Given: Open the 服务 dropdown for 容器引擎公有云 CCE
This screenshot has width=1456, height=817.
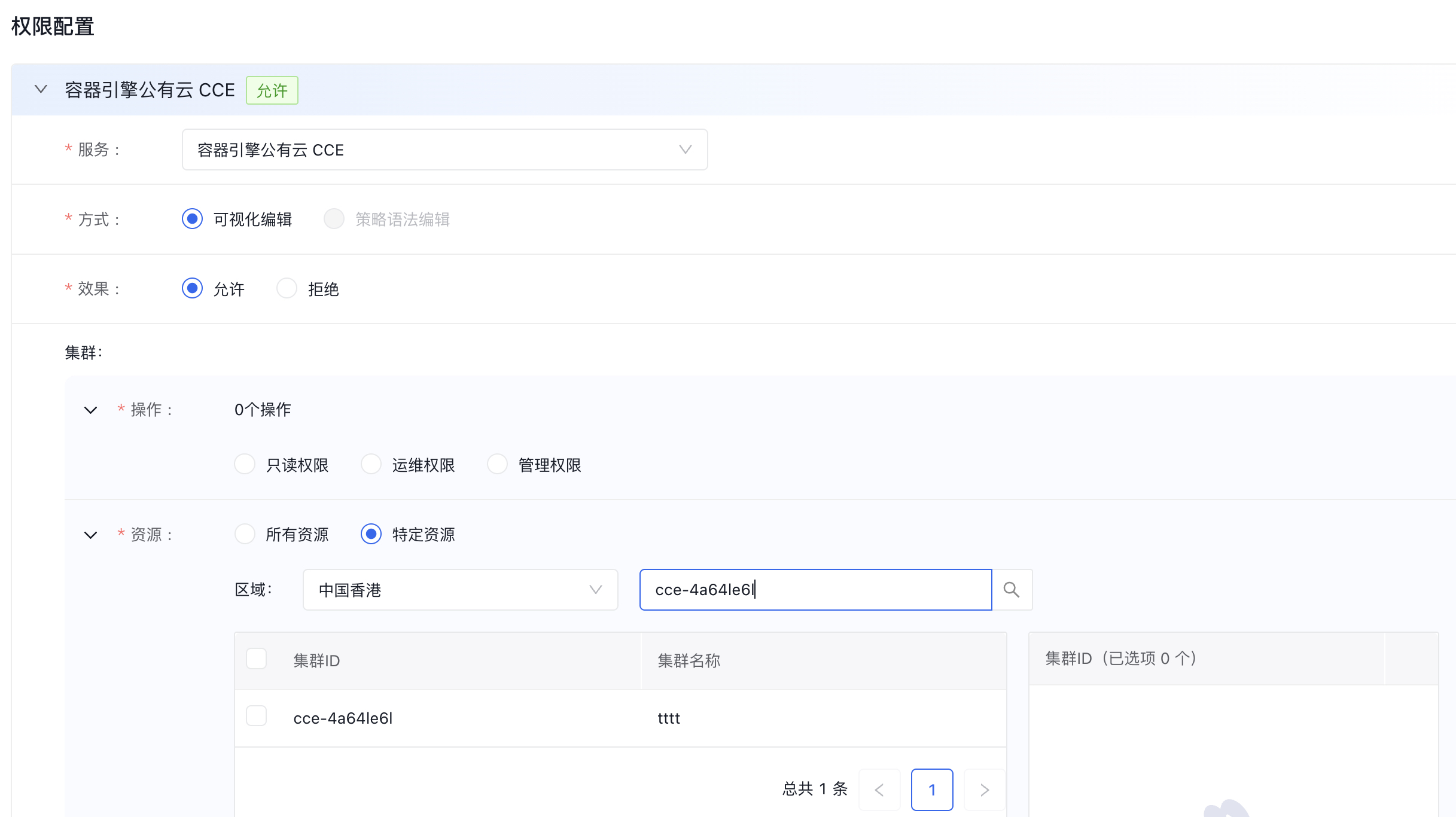Looking at the screenshot, I should [444, 150].
